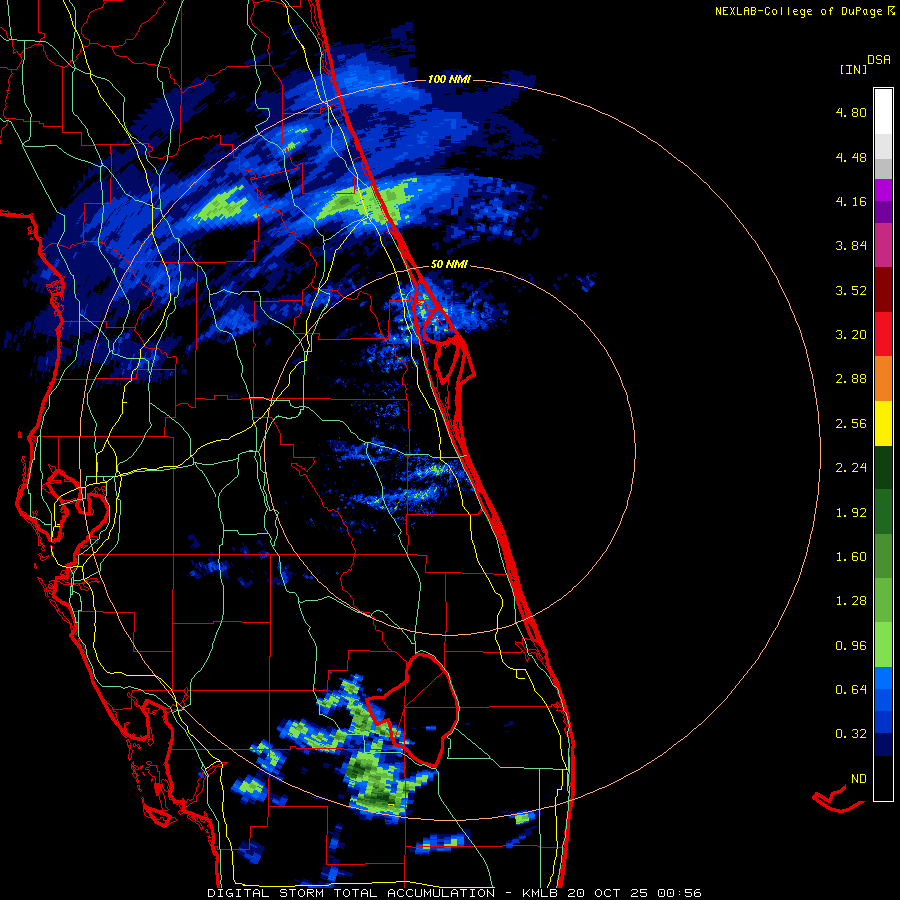Select the 3.84 legend value
900x900 pixels.
coord(851,246)
